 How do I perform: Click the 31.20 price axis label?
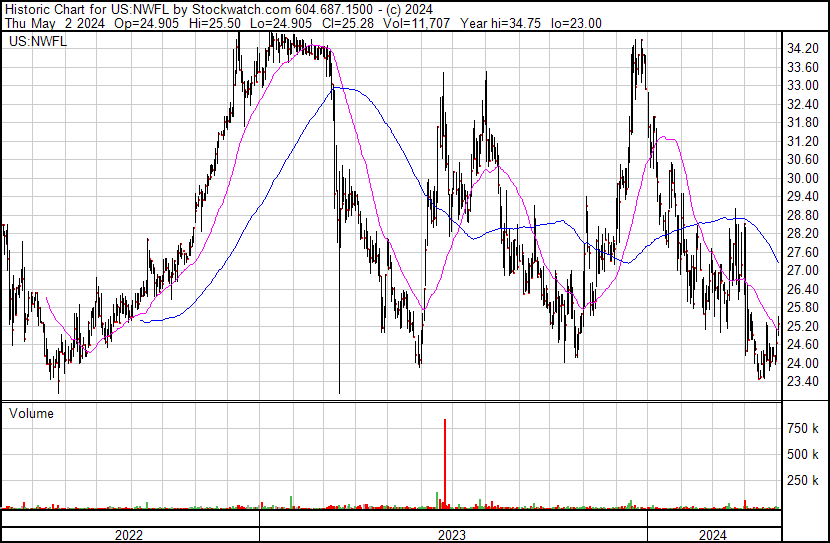802,141
